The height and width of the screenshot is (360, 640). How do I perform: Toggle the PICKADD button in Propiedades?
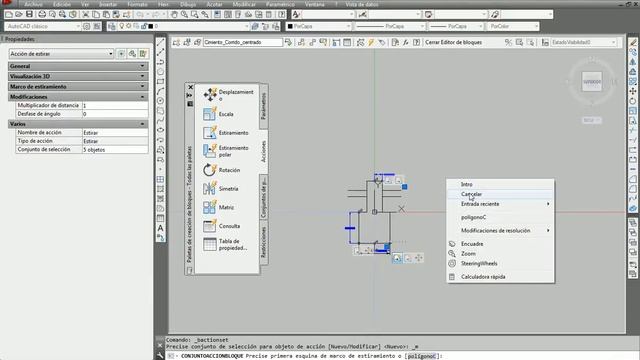(121, 53)
